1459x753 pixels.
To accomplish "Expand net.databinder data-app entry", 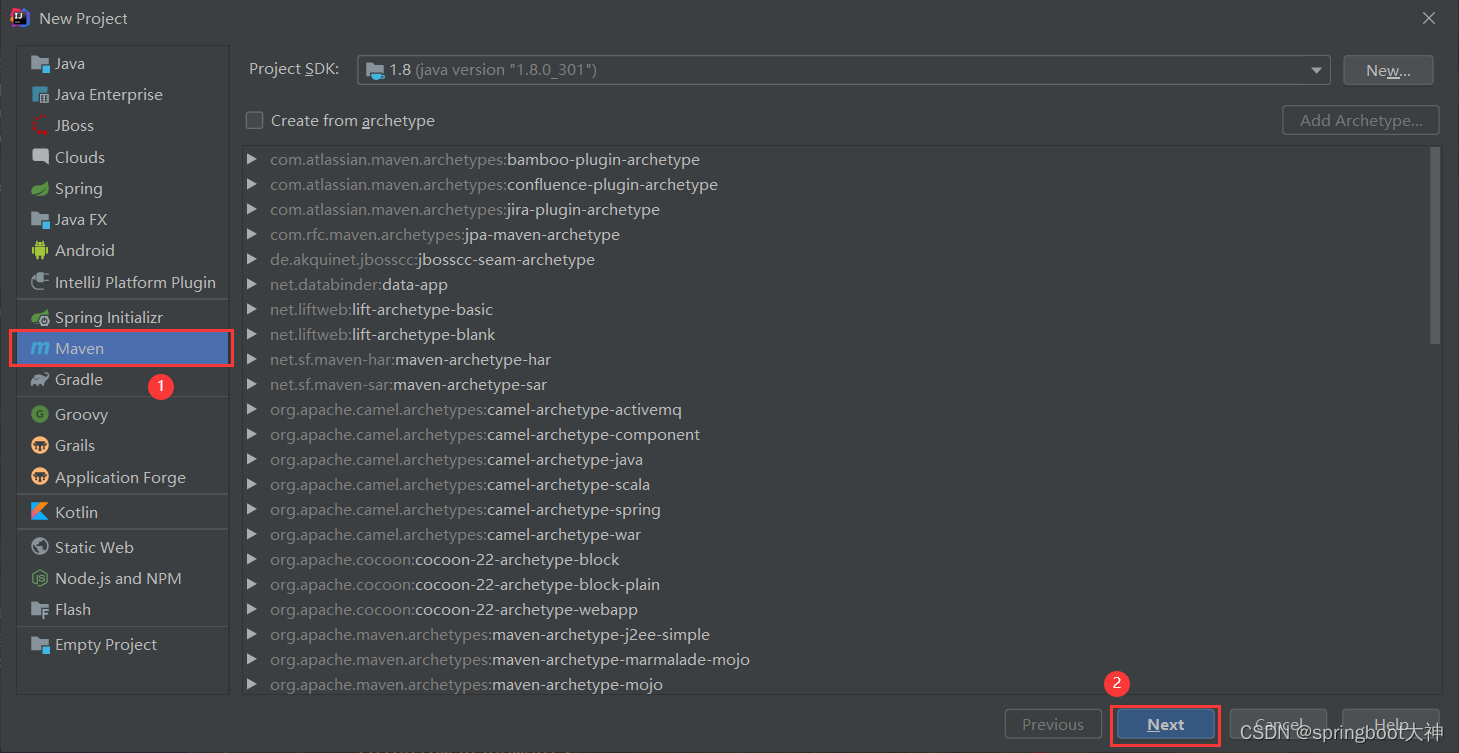I will tap(252, 285).
